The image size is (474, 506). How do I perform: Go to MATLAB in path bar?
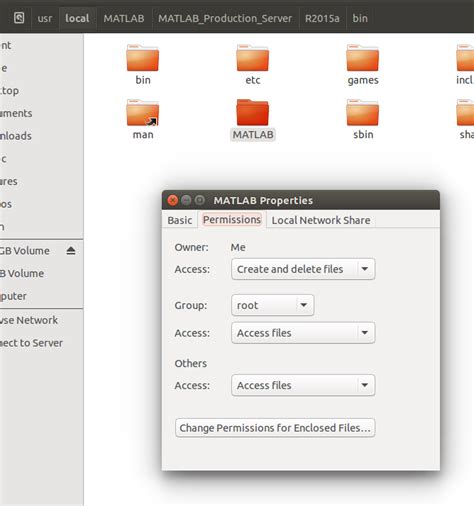pos(124,18)
